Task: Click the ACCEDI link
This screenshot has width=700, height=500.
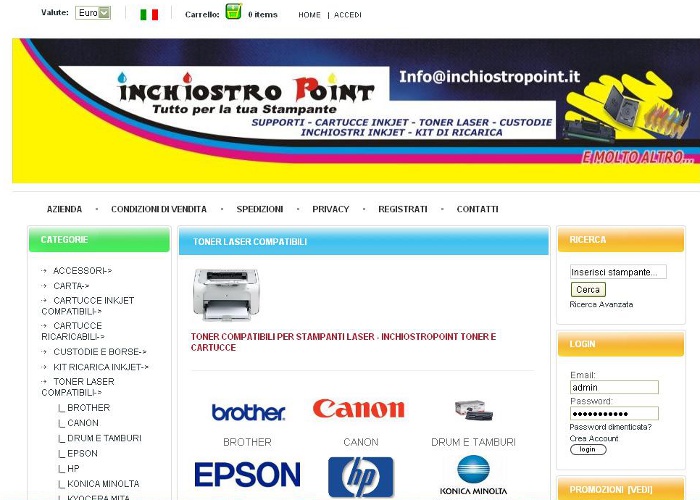Action: point(347,15)
